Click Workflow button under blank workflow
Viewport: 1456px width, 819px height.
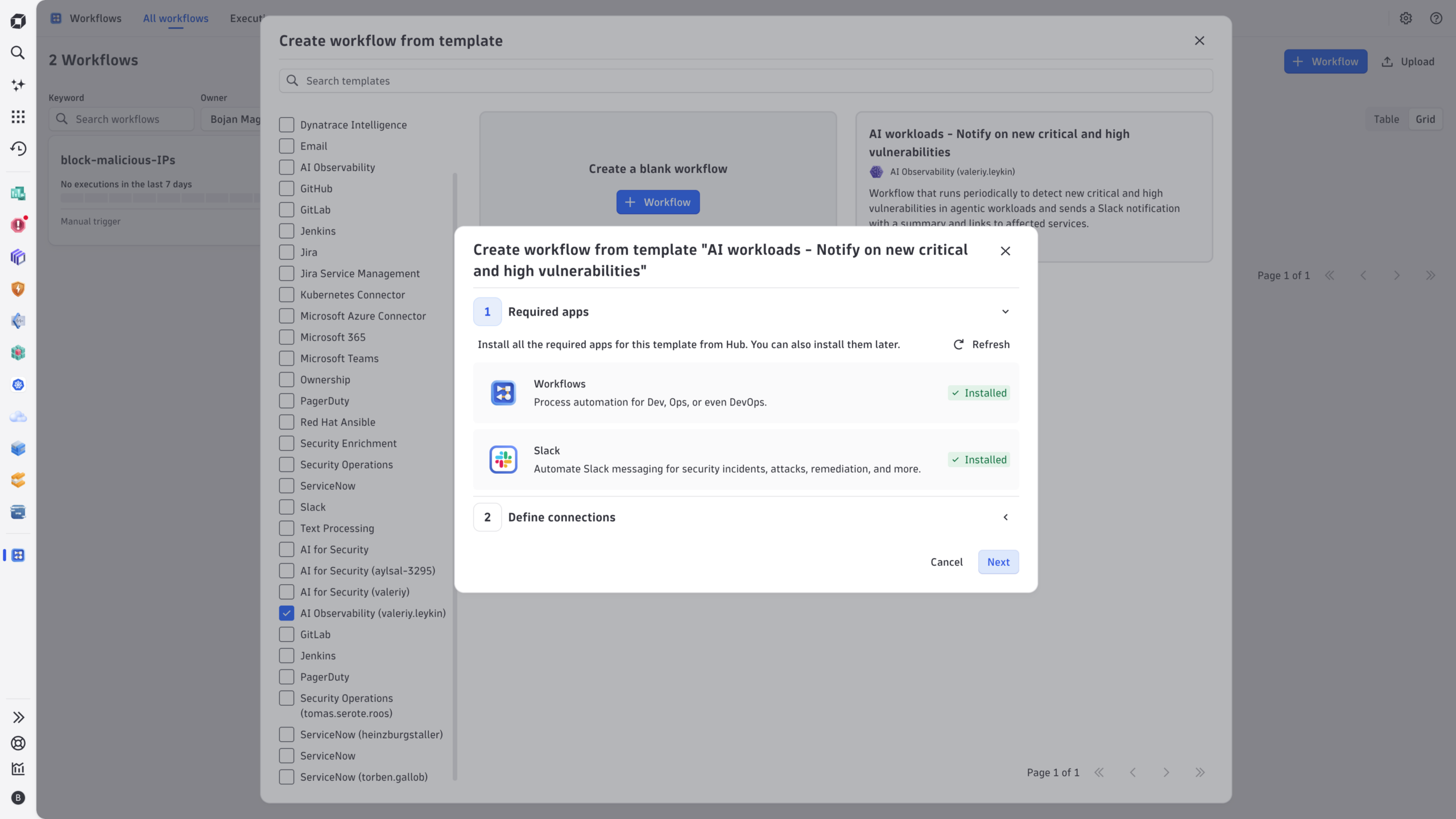[658, 202]
